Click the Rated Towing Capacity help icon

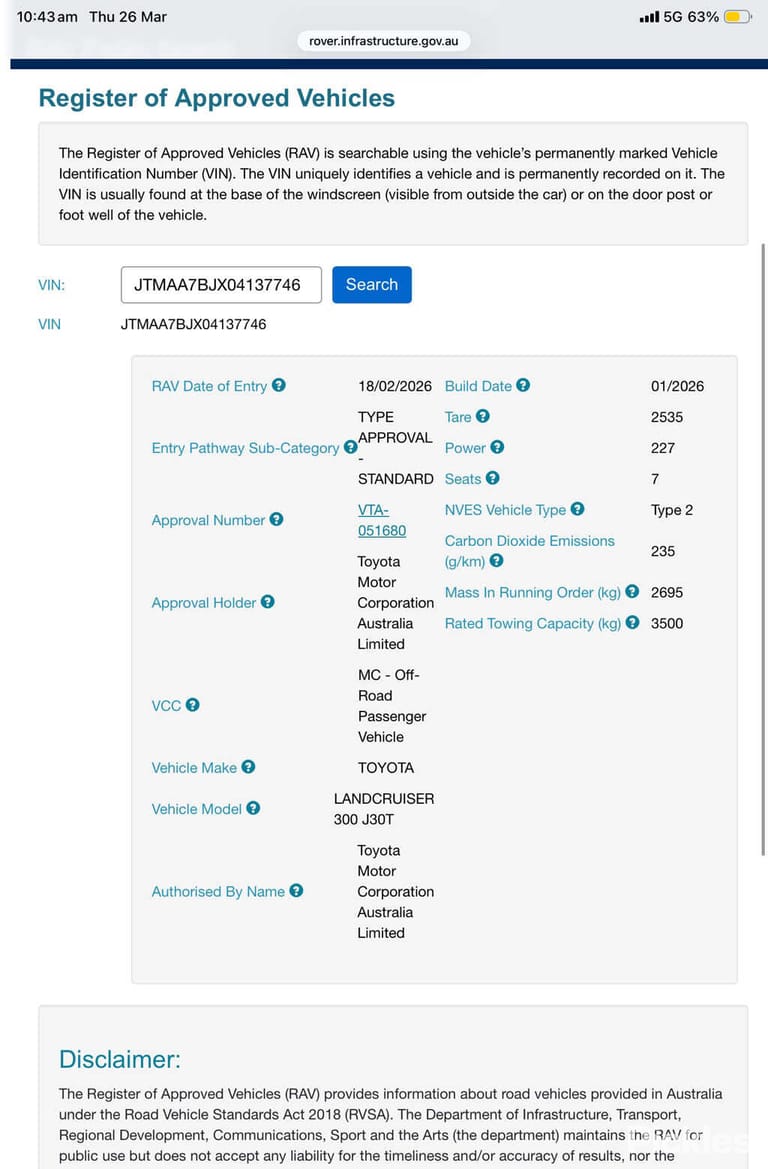632,623
